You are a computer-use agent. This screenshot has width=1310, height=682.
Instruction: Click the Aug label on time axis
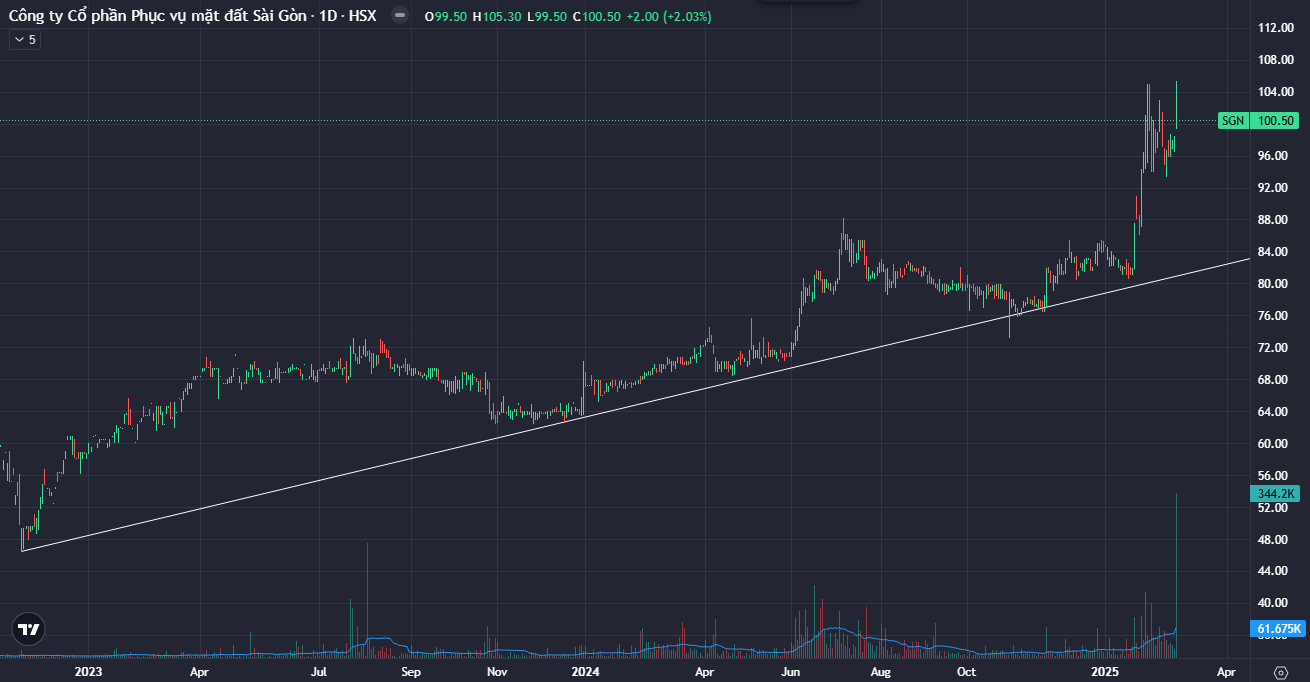point(881,672)
